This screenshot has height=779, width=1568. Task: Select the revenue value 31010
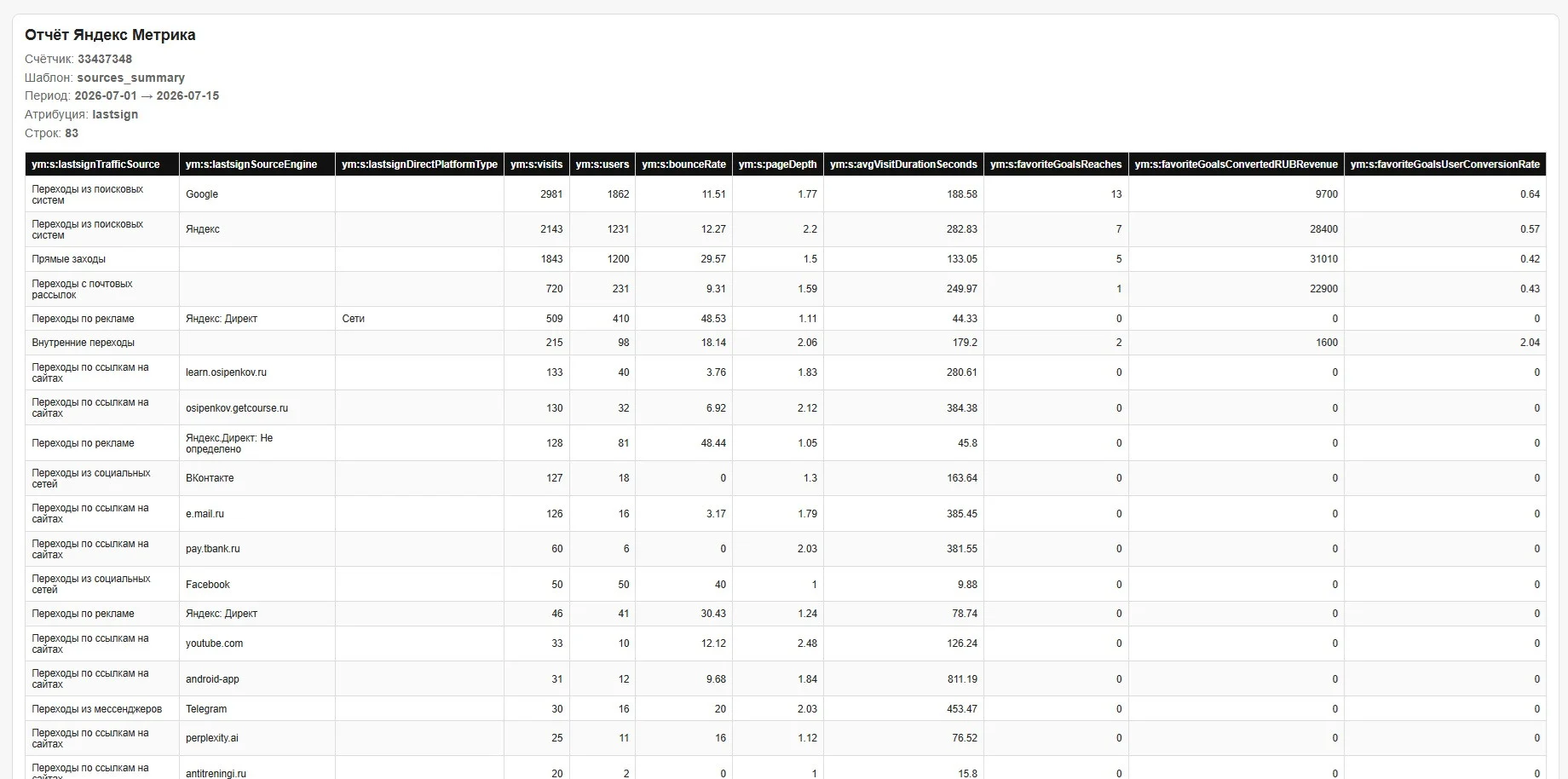[x=1323, y=259]
